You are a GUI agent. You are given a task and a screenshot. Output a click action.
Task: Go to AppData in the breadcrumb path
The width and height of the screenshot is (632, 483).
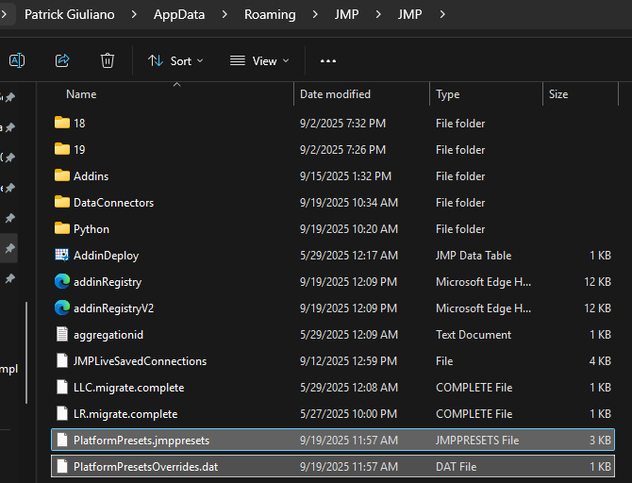click(x=179, y=15)
